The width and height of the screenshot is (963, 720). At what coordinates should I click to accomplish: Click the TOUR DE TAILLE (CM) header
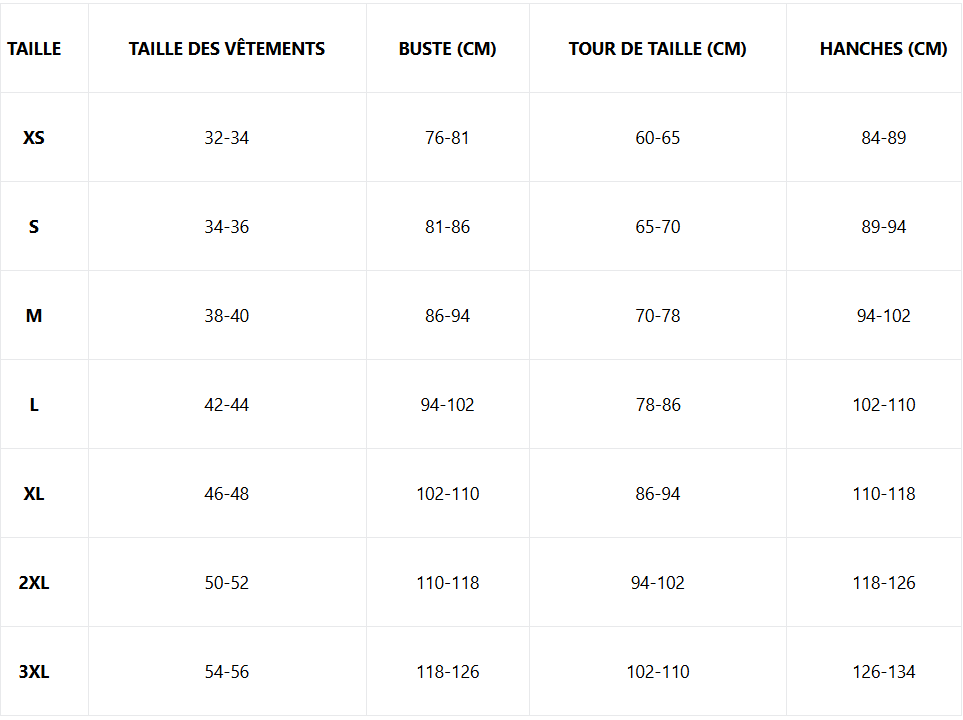coord(657,48)
